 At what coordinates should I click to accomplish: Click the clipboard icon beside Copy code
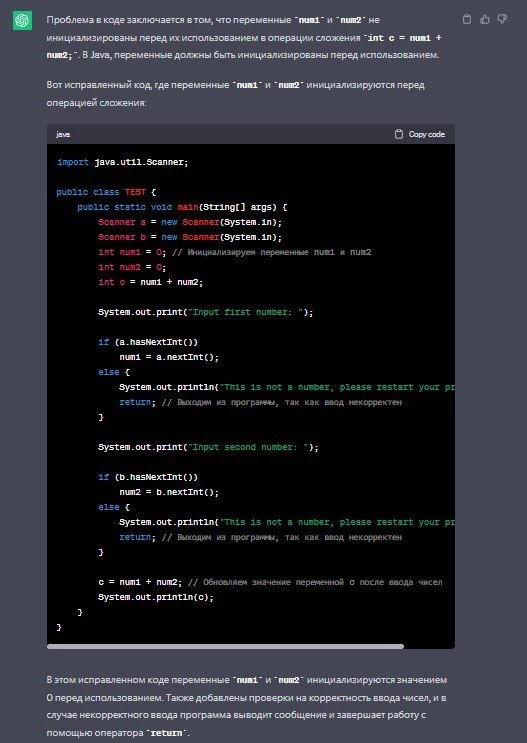tap(399, 134)
